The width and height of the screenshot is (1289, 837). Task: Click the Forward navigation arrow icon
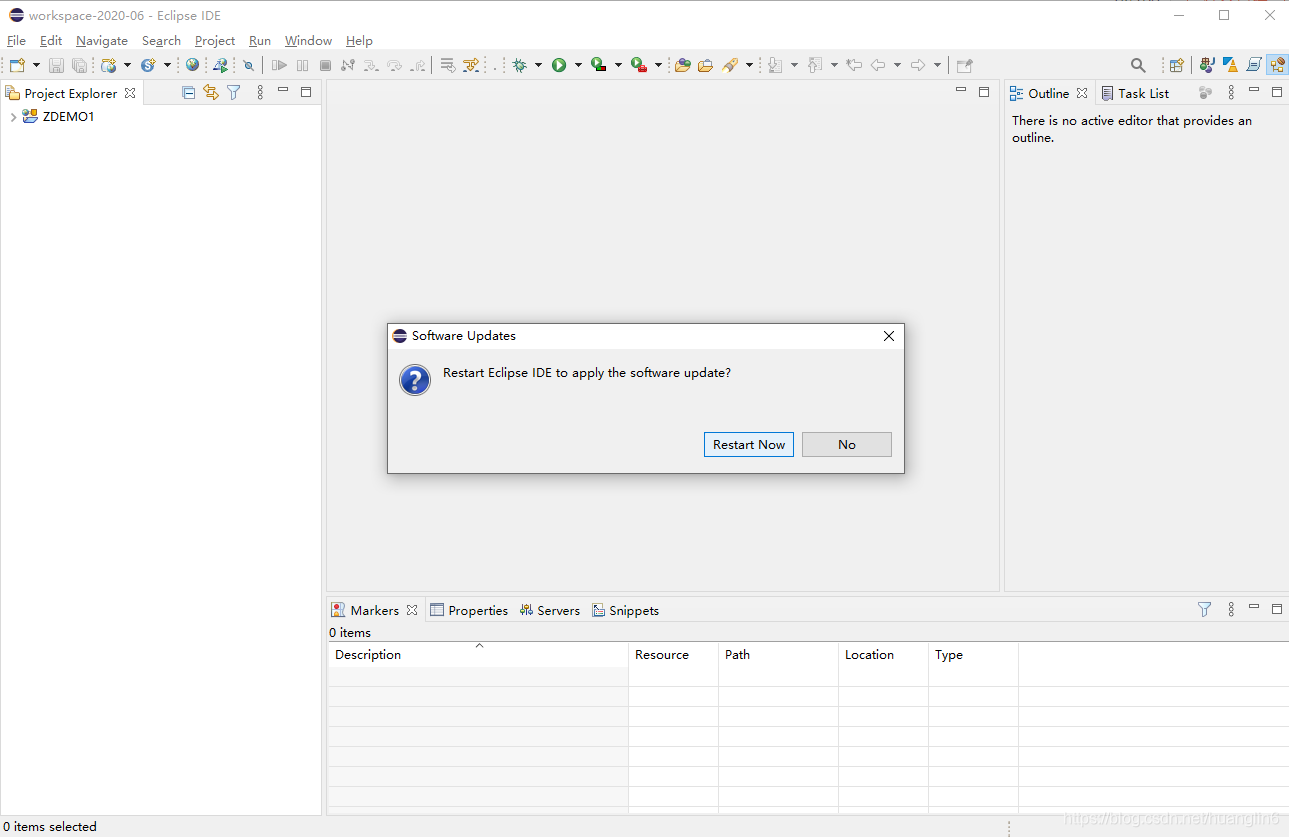pyautogui.click(x=918, y=65)
